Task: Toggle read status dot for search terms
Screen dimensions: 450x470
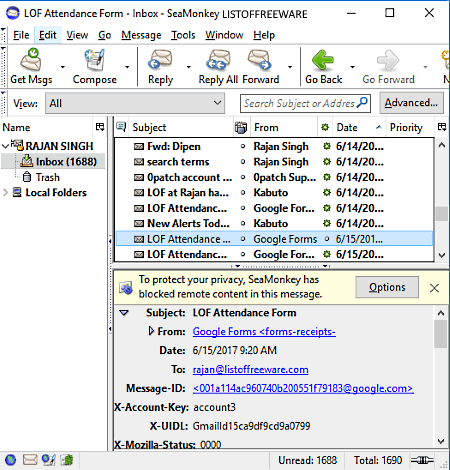Action: (243, 162)
